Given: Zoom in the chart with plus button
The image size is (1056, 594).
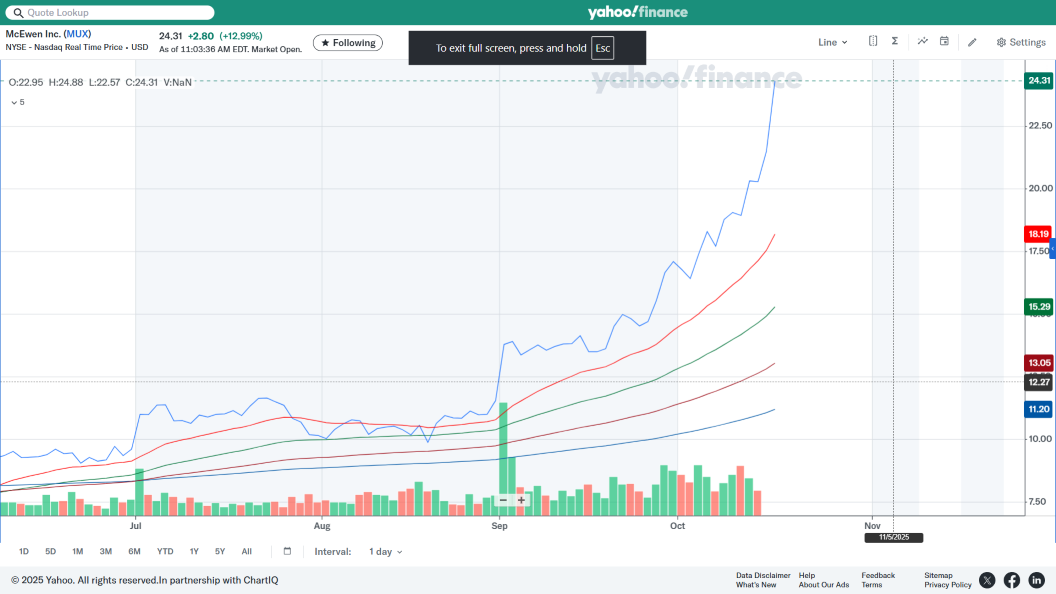Looking at the screenshot, I should pyautogui.click(x=521, y=500).
